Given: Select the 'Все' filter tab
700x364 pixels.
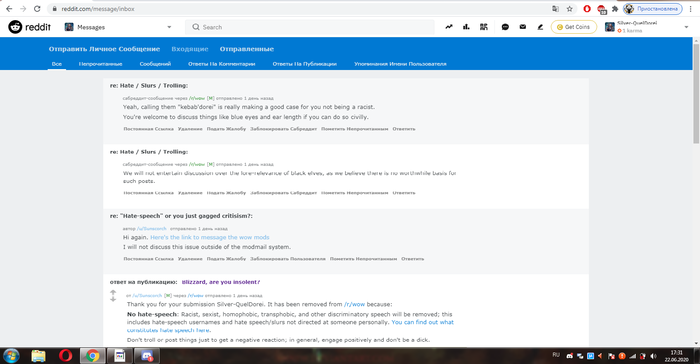Looking at the screenshot, I should 57,64.
